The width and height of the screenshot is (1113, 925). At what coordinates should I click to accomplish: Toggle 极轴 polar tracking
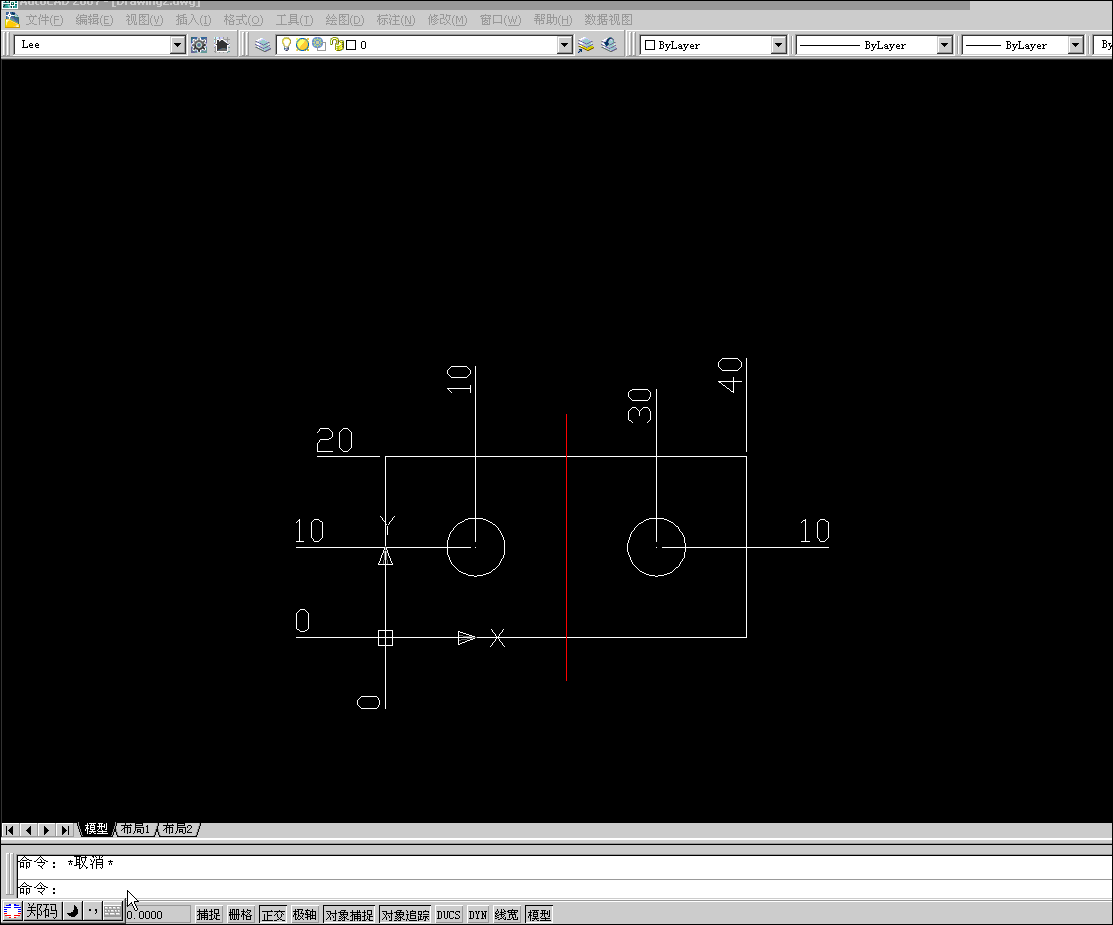305,914
